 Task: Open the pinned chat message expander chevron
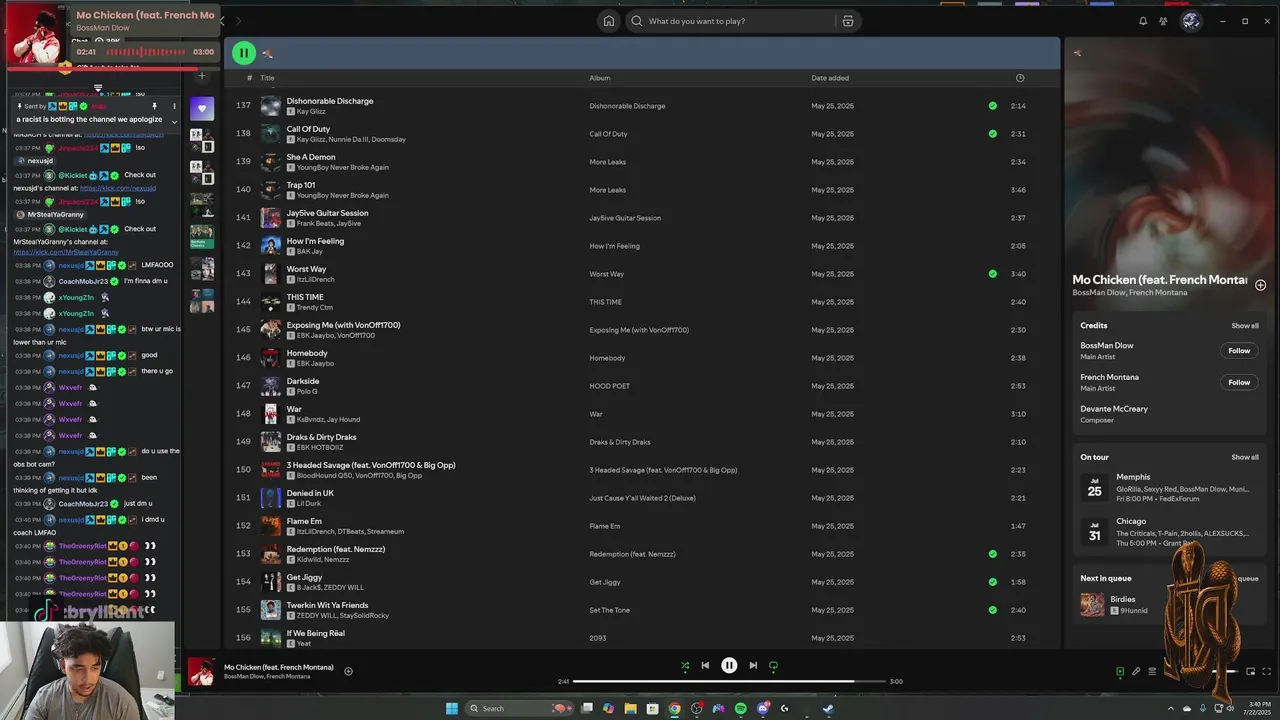pyautogui.click(x=174, y=122)
